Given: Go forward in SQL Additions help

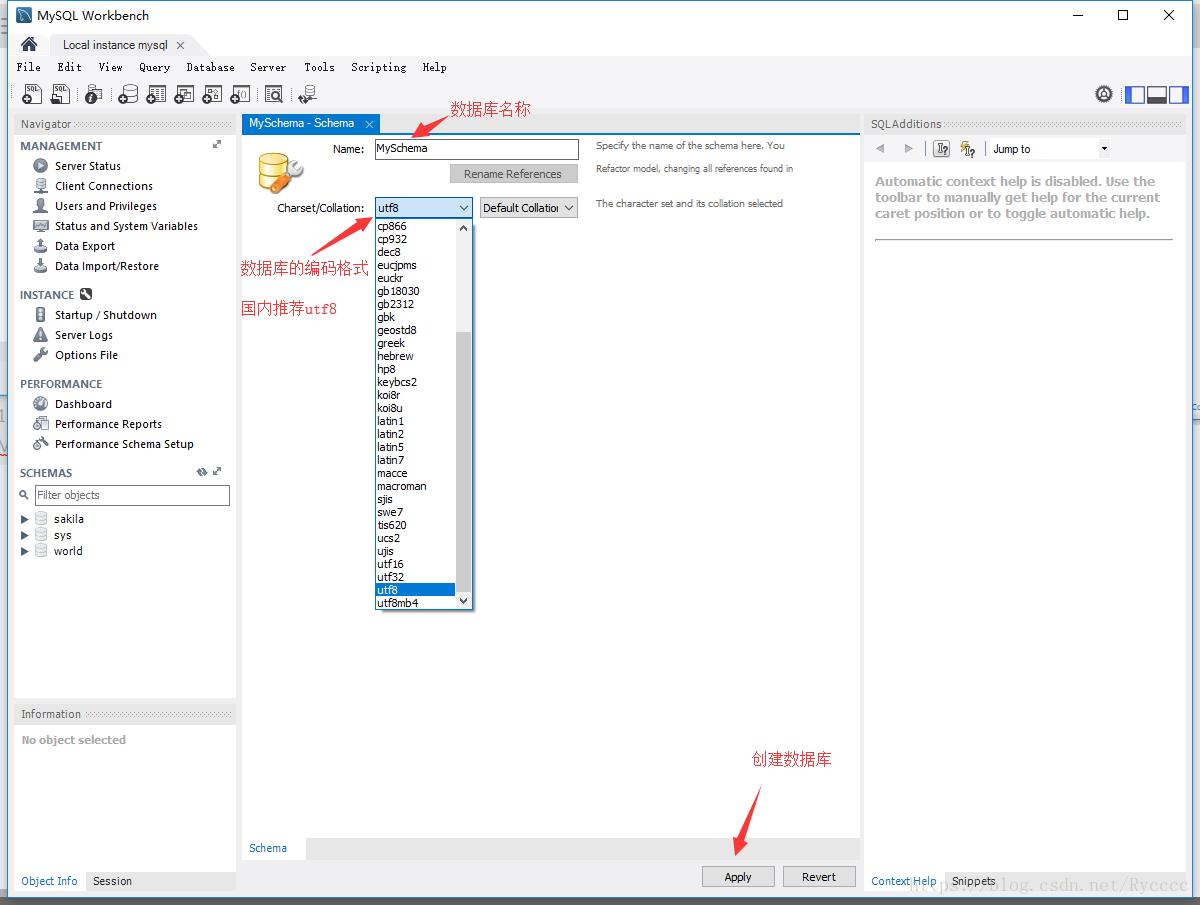Looking at the screenshot, I should tap(908, 149).
